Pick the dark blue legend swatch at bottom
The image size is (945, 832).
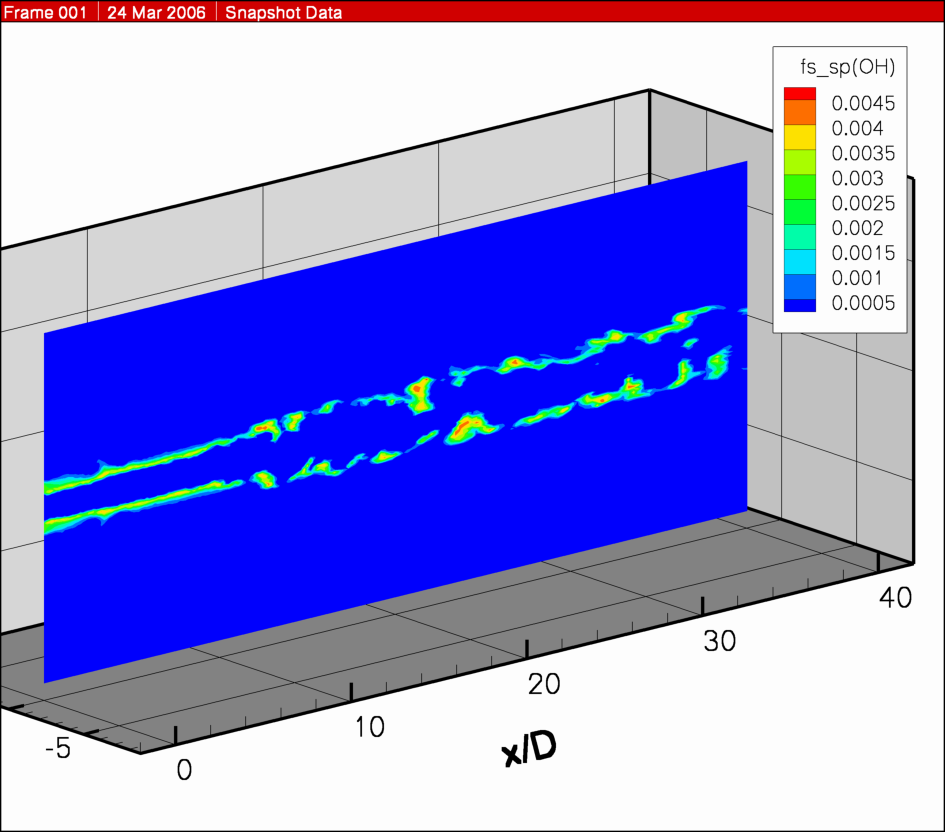click(800, 305)
